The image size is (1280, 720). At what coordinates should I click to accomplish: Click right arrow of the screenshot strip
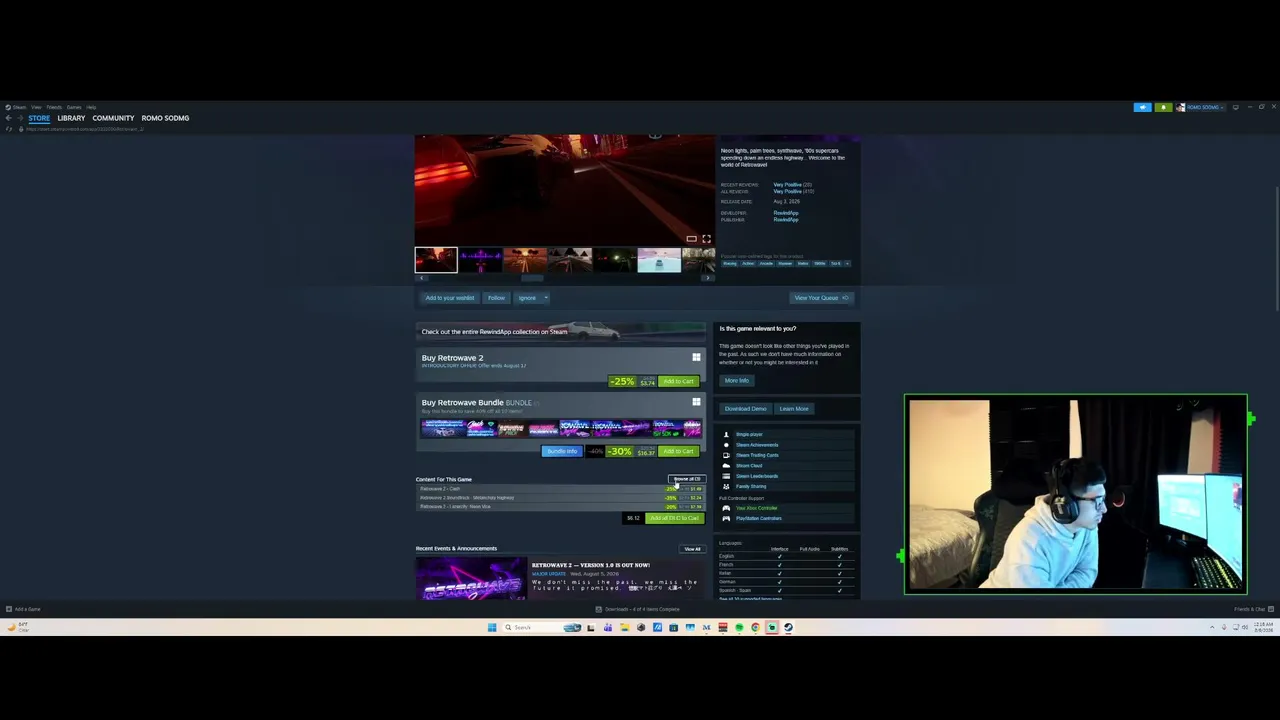(x=708, y=278)
